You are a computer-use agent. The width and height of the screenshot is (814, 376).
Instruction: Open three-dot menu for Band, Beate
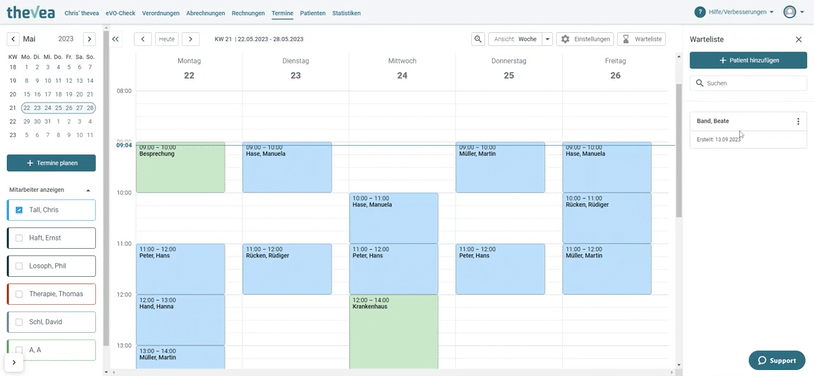click(x=798, y=122)
